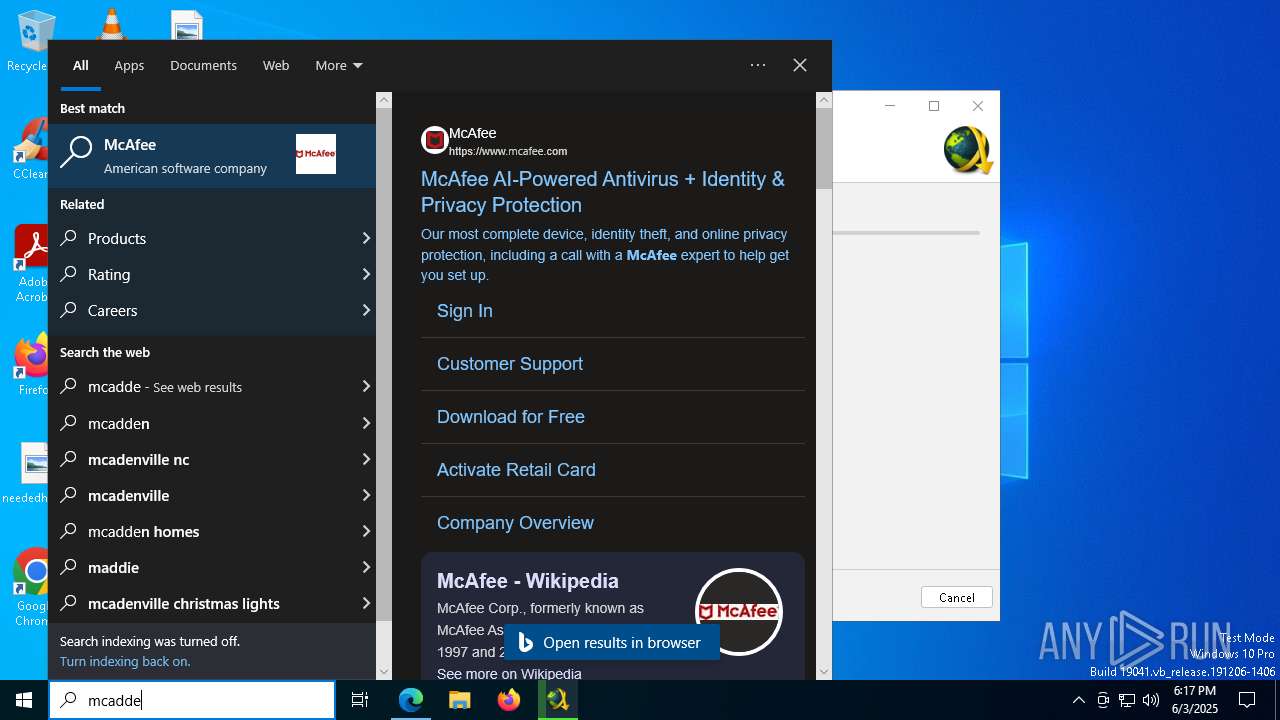Open the McAfee Sign In link

tap(465, 311)
